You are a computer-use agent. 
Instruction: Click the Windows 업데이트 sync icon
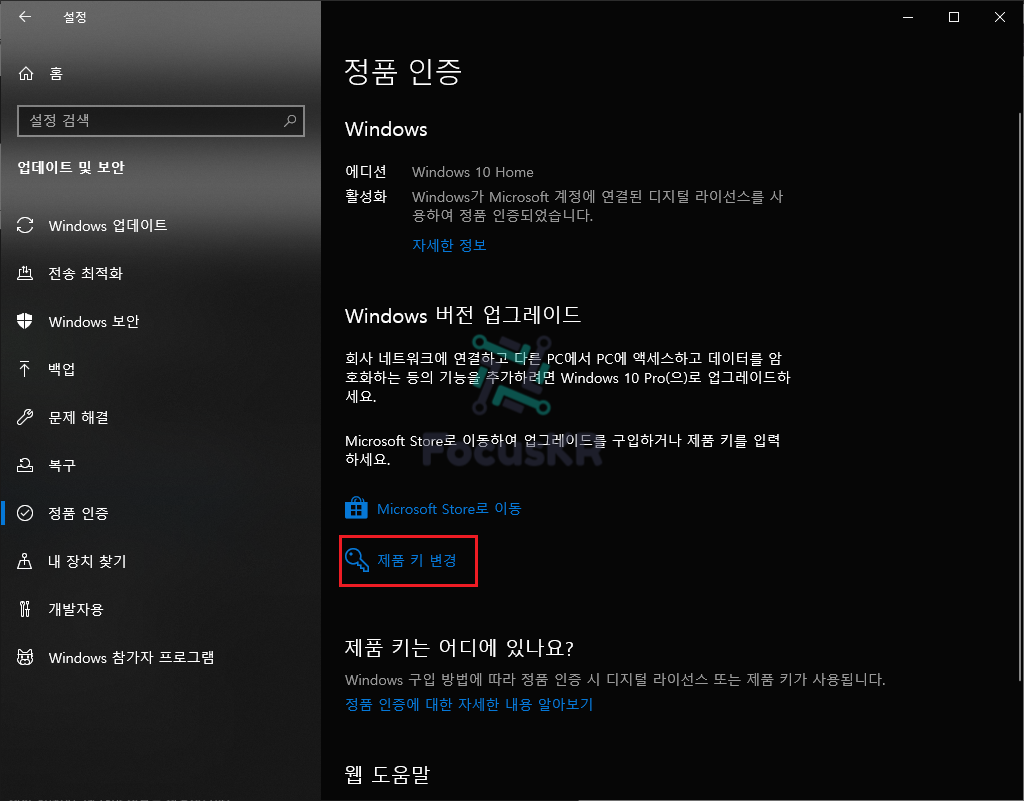[25, 225]
